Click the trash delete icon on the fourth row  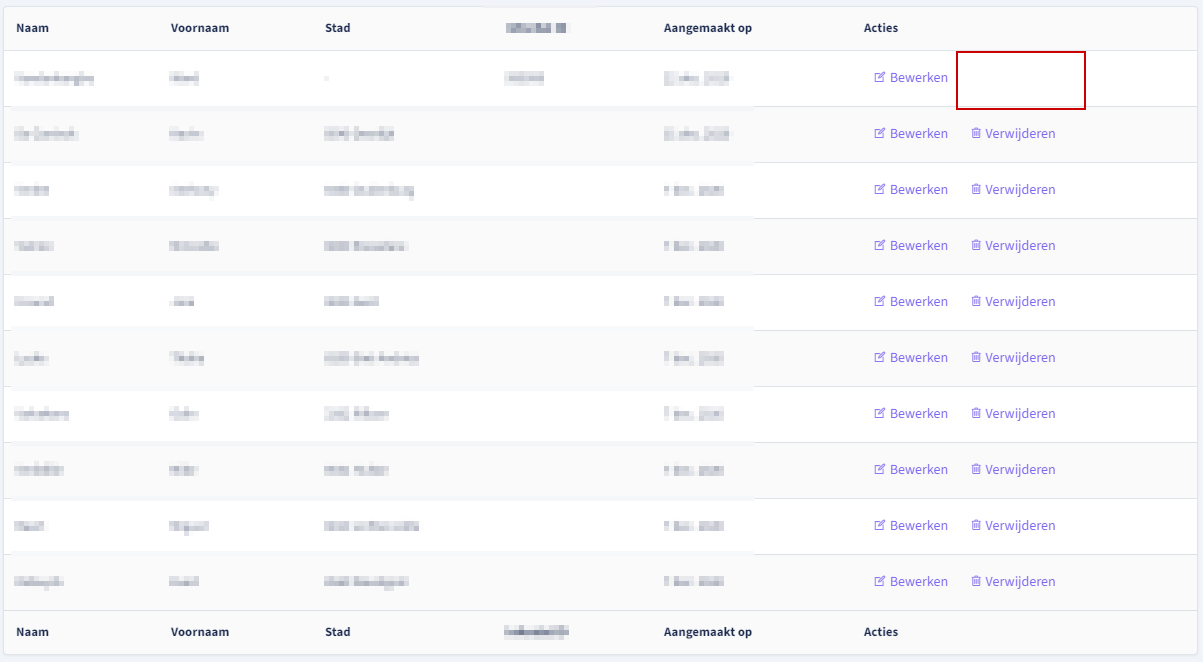click(x=975, y=245)
